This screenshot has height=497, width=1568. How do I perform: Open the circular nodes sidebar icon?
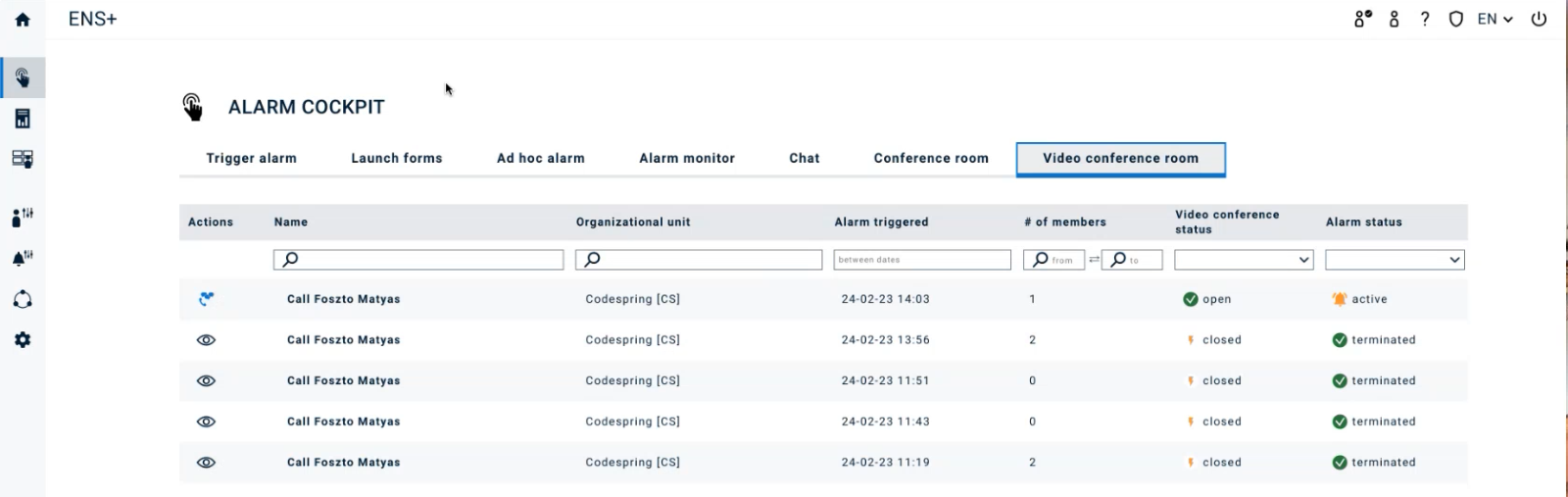[23, 299]
